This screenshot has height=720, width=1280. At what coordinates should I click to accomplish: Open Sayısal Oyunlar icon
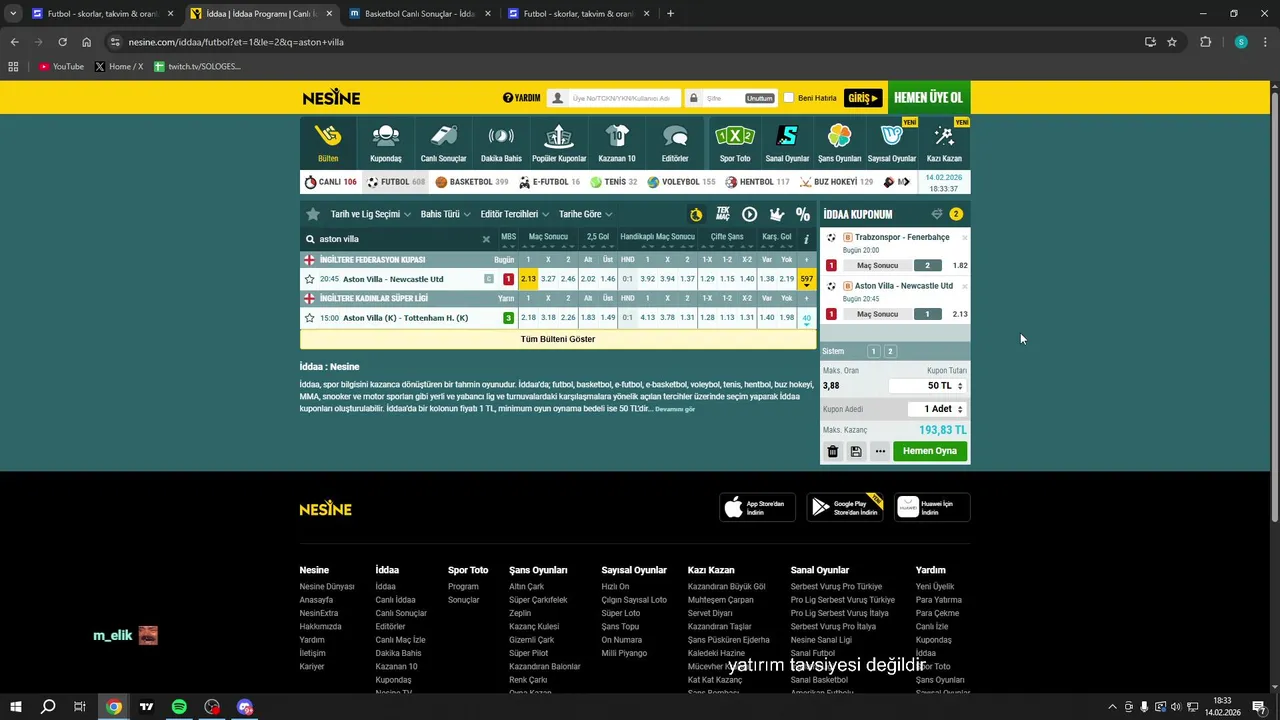[891, 135]
